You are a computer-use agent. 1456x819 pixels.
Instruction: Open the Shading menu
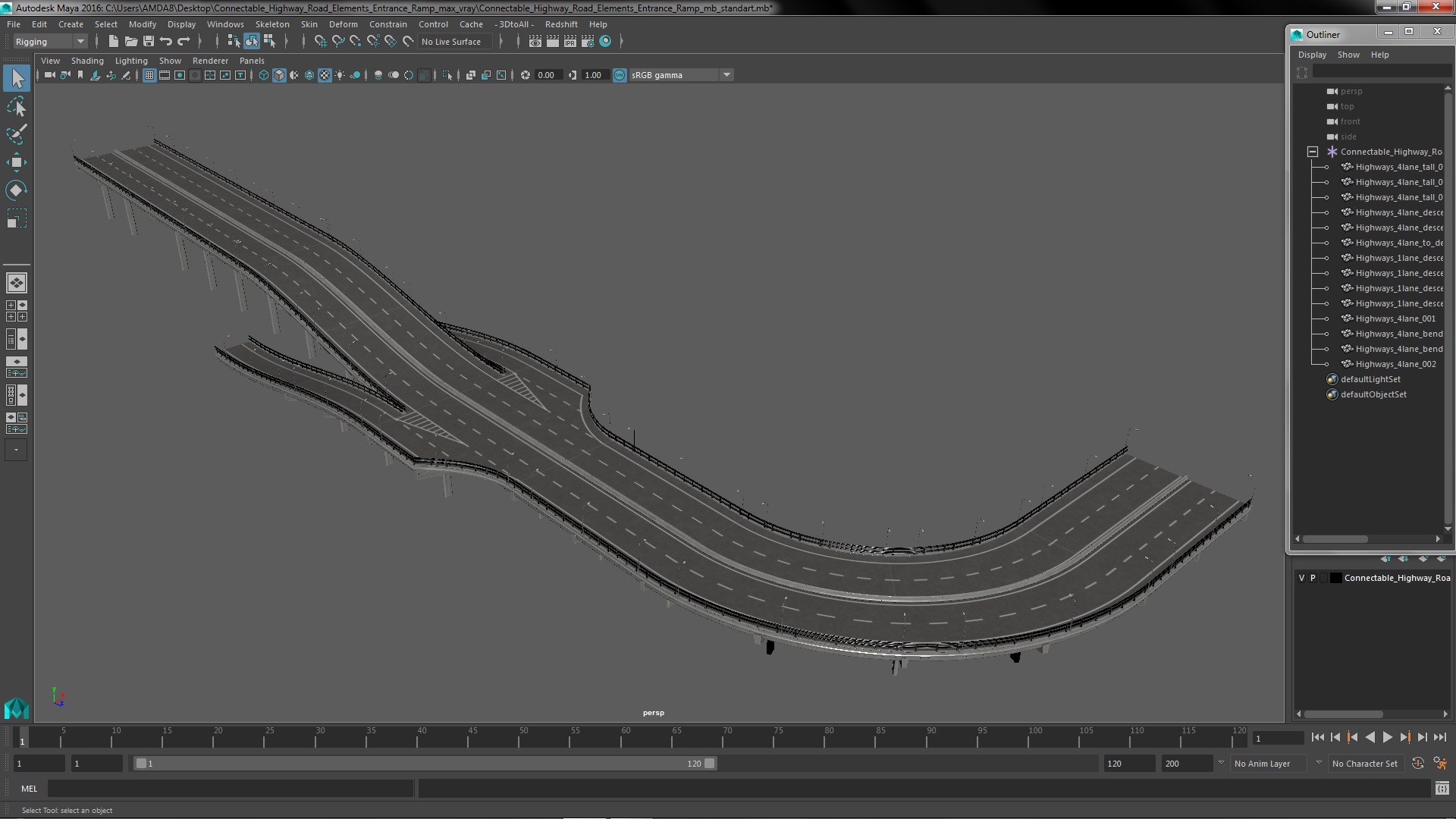87,60
